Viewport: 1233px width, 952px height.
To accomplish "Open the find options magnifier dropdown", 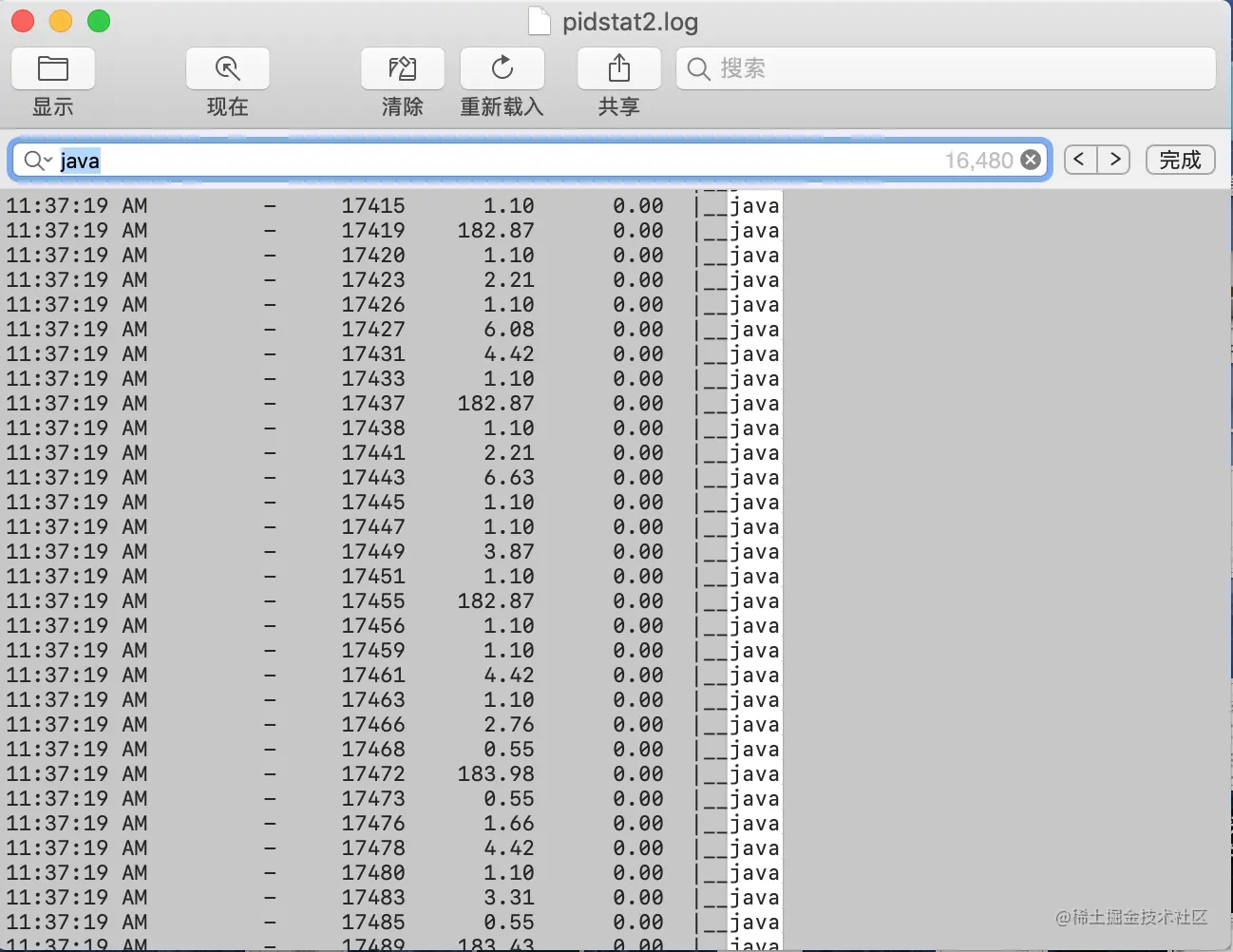I will pyautogui.click(x=37, y=161).
